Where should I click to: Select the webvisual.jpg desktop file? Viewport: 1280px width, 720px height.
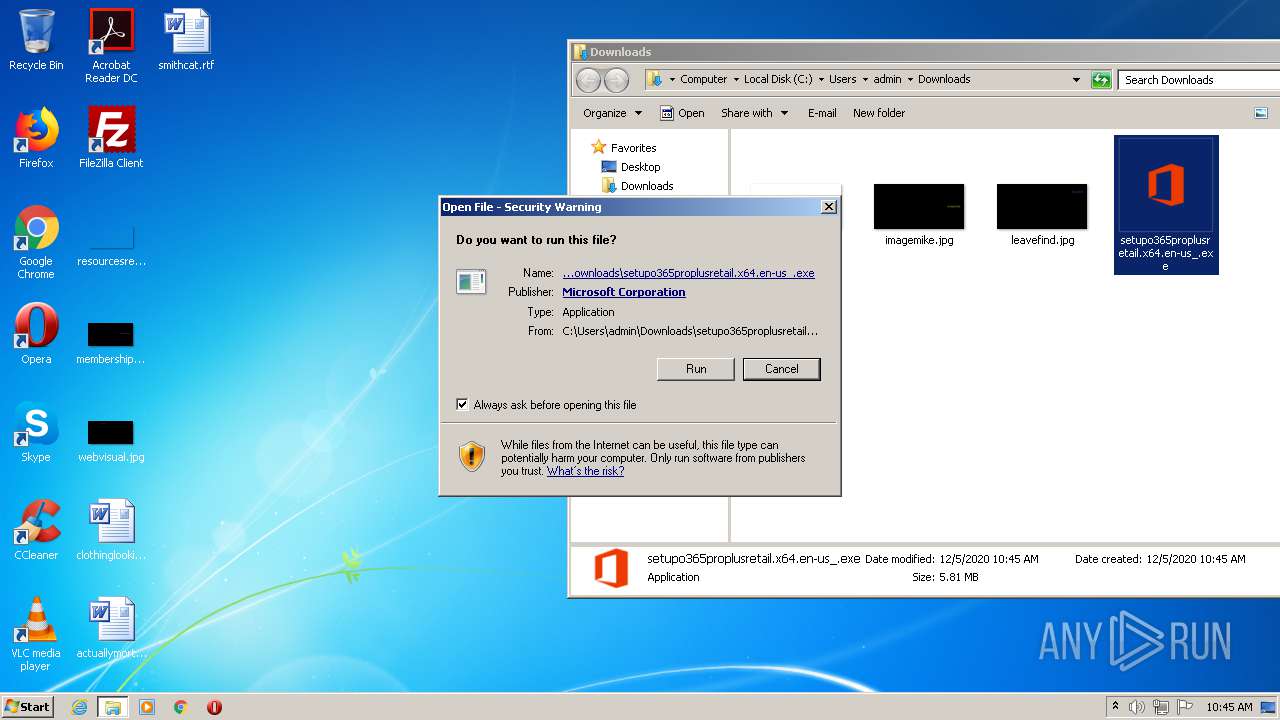[x=111, y=440]
